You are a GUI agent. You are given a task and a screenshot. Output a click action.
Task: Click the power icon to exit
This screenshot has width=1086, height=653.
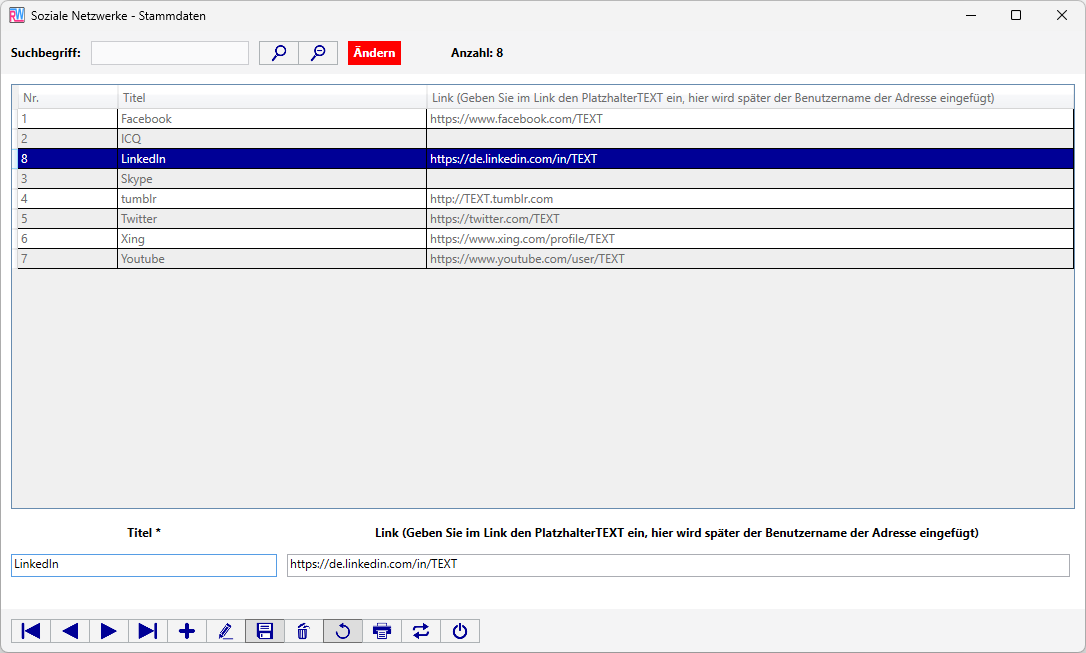460,631
